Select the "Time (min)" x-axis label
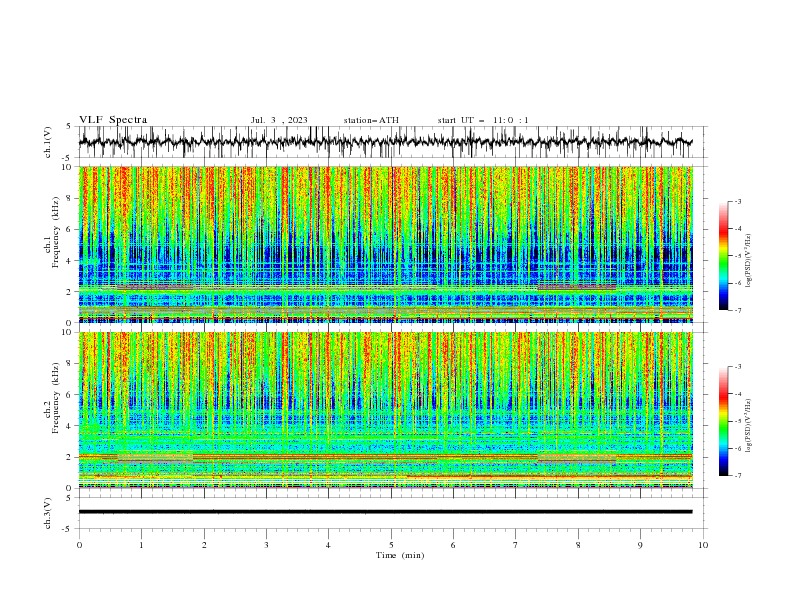The height and width of the screenshot is (612, 792). pyautogui.click(x=400, y=555)
